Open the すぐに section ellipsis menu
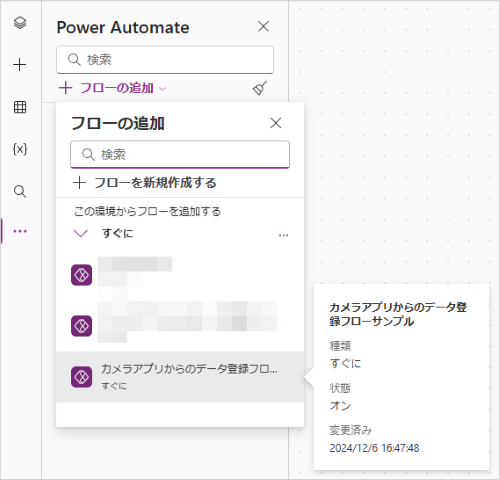 pyautogui.click(x=283, y=235)
